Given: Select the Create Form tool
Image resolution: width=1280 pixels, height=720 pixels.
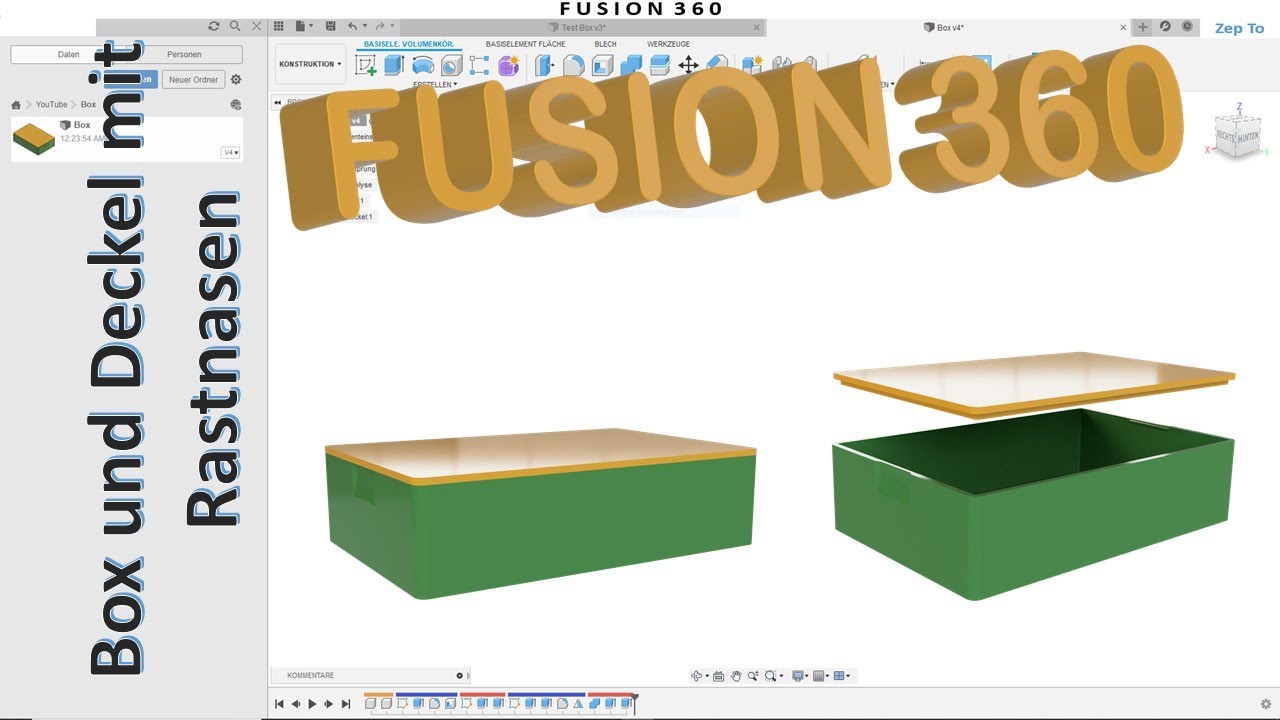Looking at the screenshot, I should (508, 66).
